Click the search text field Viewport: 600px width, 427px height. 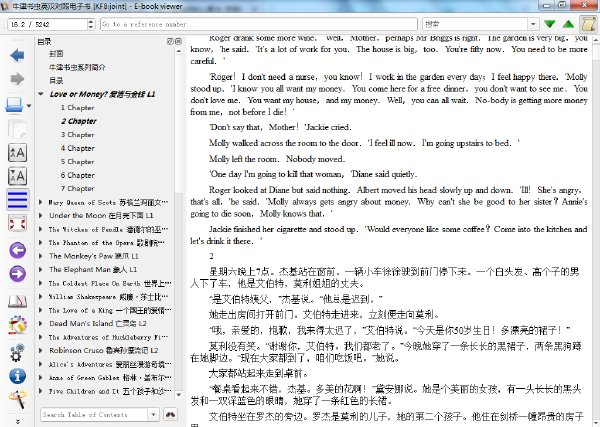point(476,24)
